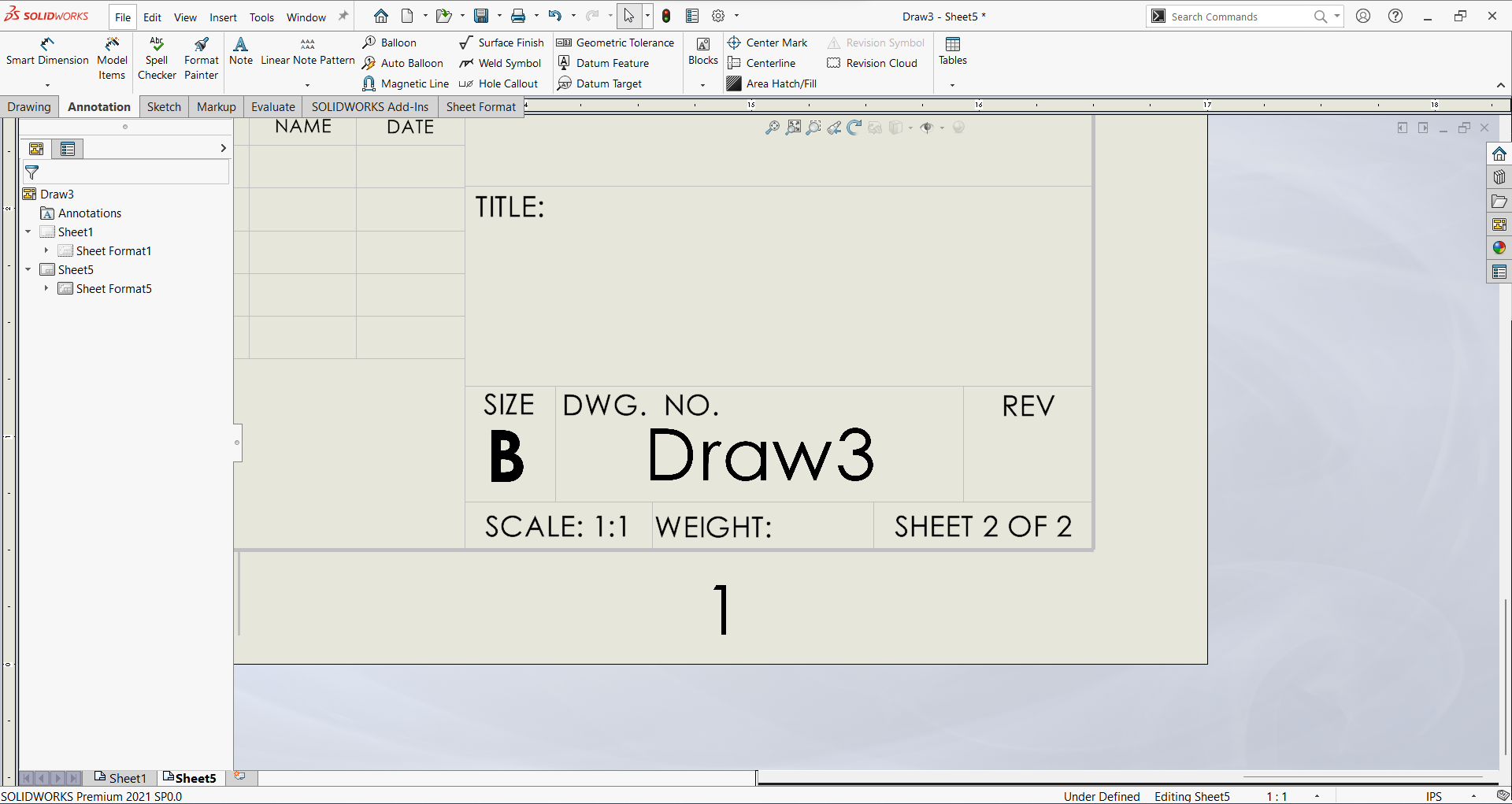
Task: Click the filter icon in feature tree
Action: (x=32, y=172)
